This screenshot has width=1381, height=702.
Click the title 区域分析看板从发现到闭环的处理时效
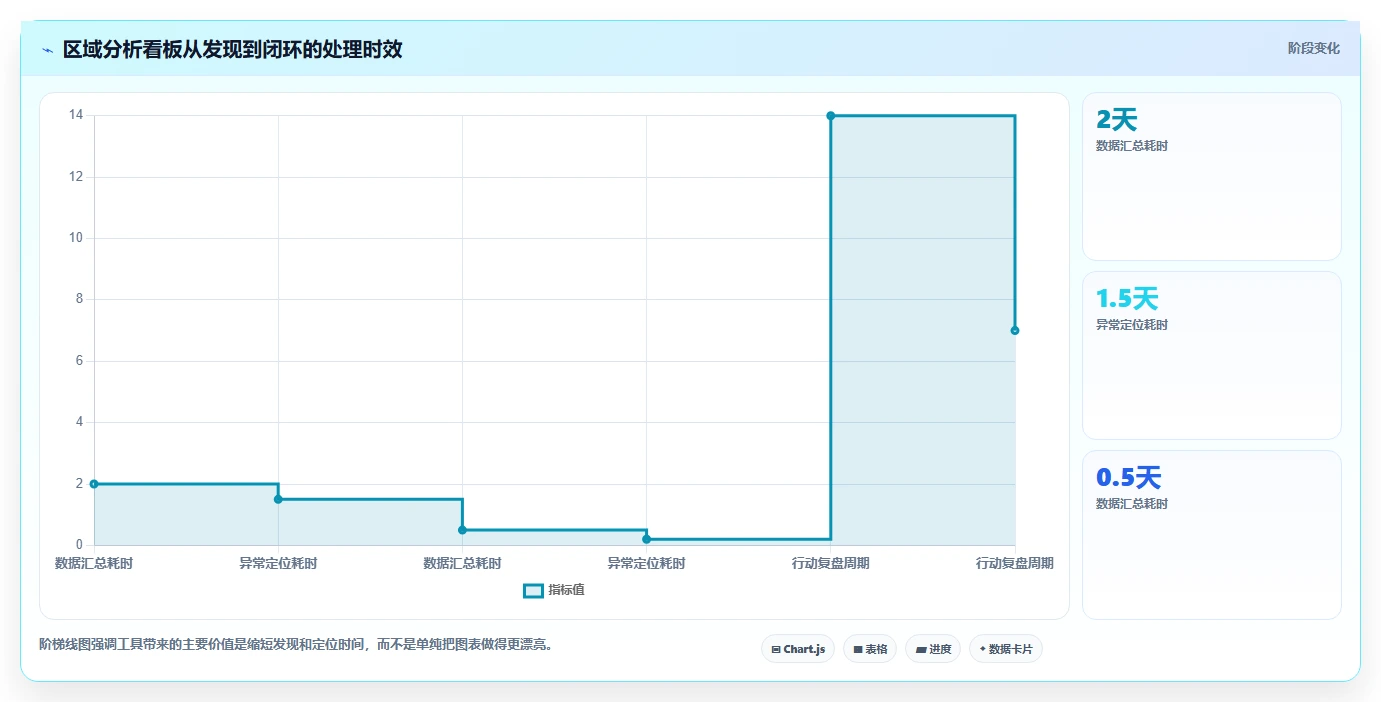(x=233, y=49)
